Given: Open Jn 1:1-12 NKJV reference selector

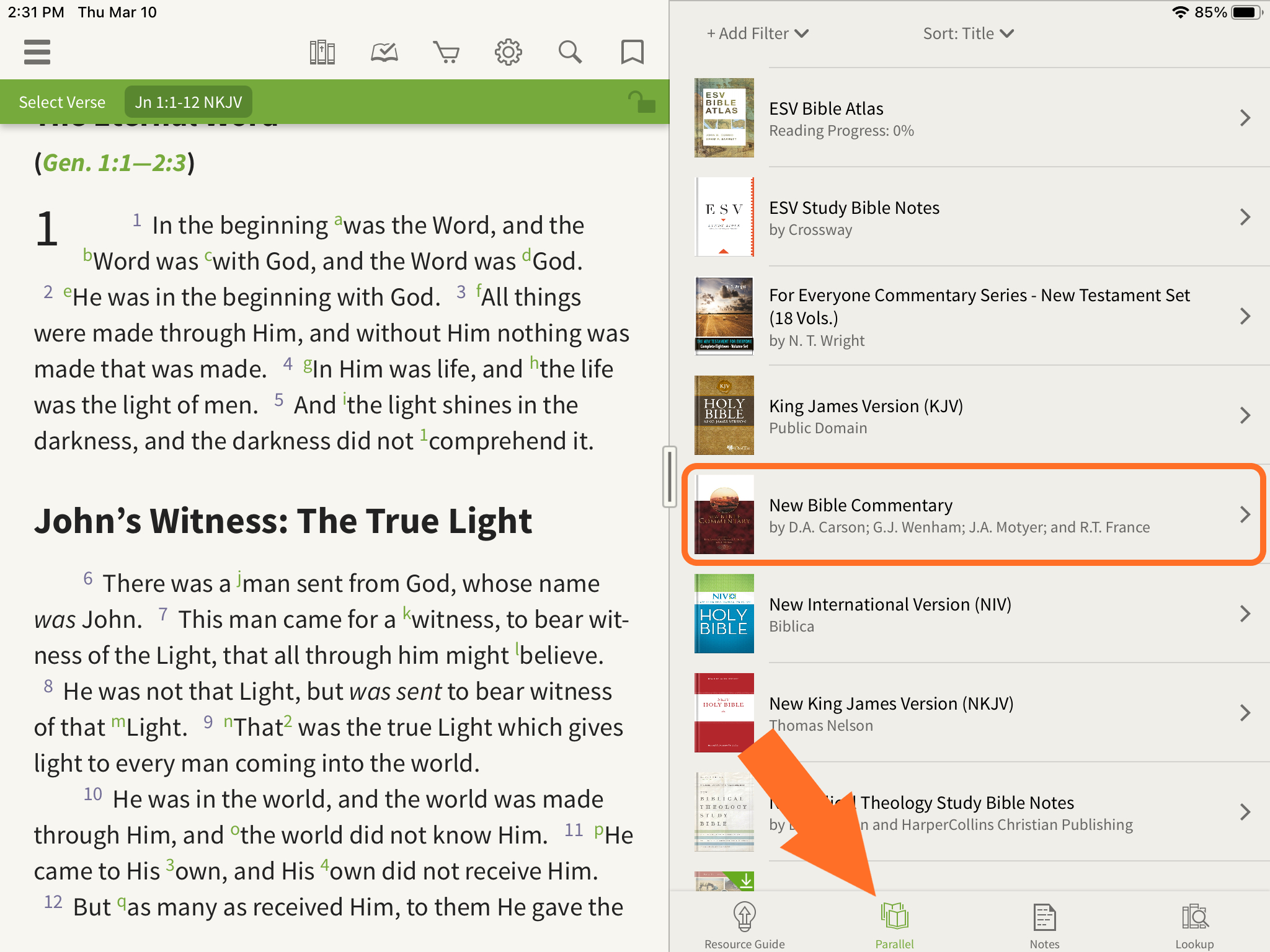Looking at the screenshot, I should (x=189, y=102).
